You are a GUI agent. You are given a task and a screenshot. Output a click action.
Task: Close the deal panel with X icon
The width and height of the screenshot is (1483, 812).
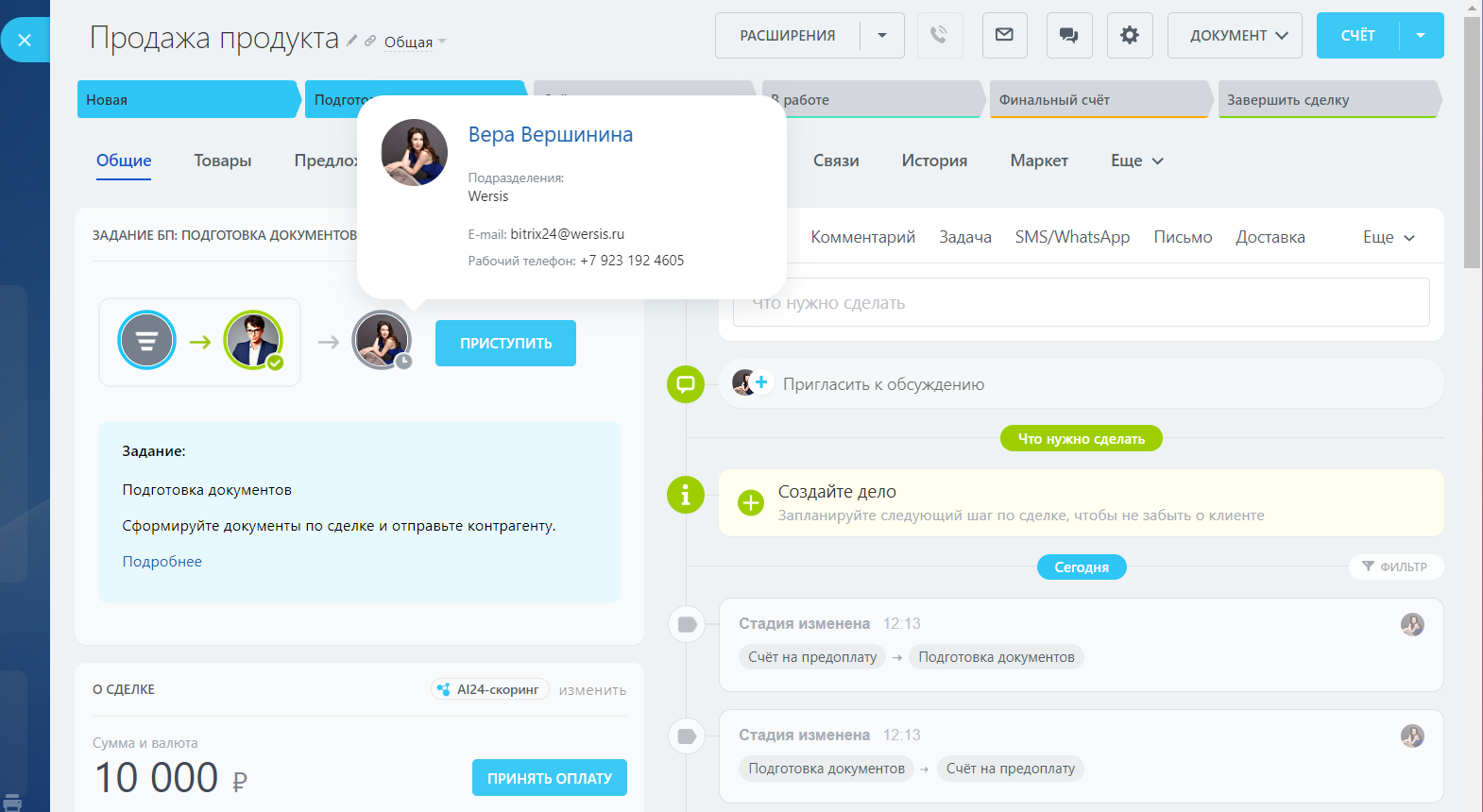pos(25,40)
